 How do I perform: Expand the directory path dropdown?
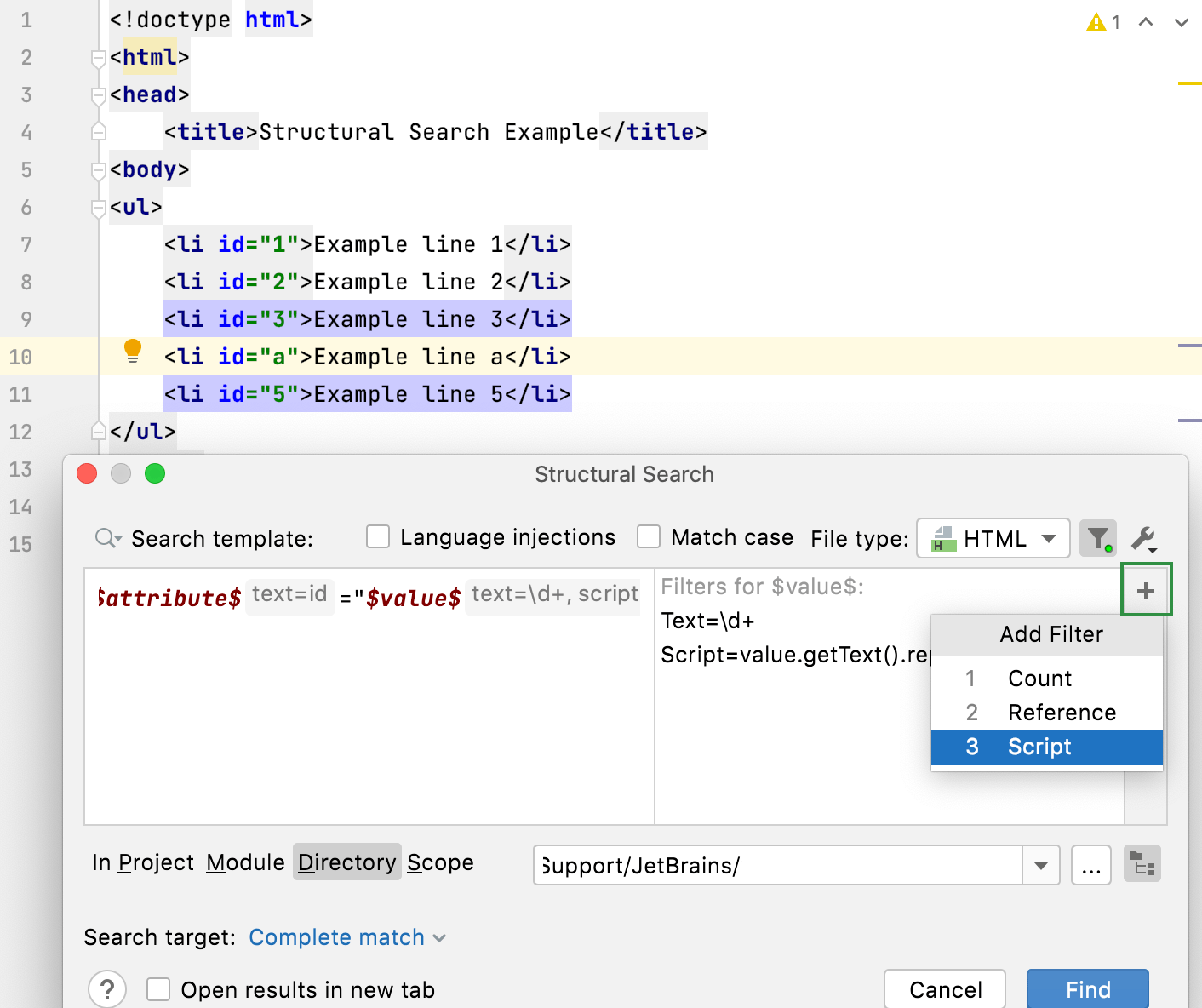[x=1040, y=865]
